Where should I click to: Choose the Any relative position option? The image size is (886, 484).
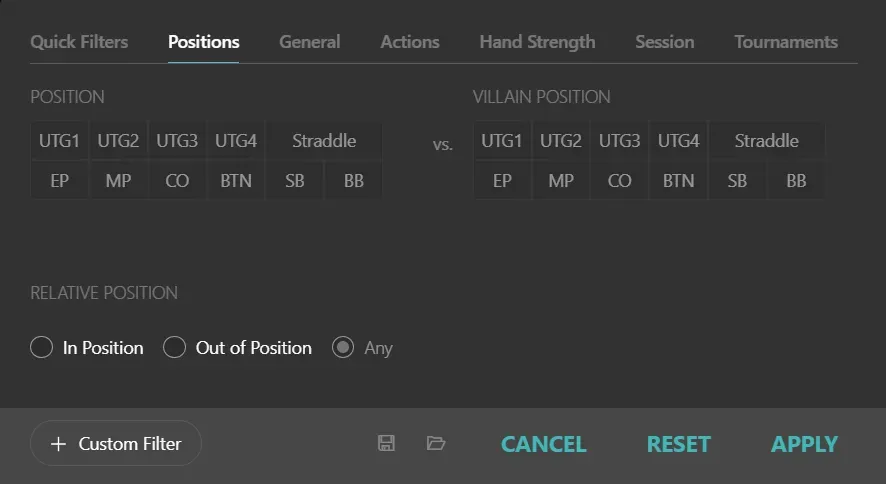(x=343, y=348)
